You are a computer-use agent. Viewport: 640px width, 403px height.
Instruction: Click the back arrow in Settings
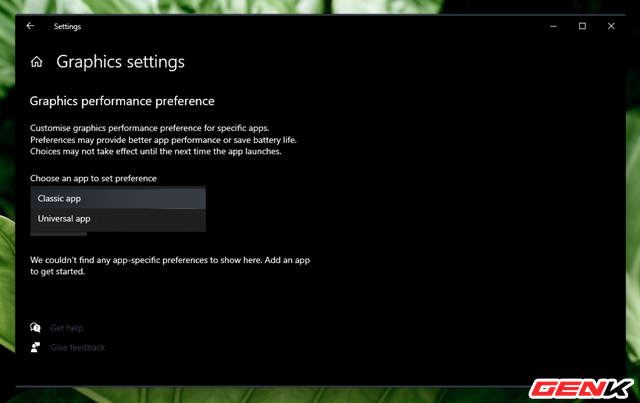tap(30, 26)
